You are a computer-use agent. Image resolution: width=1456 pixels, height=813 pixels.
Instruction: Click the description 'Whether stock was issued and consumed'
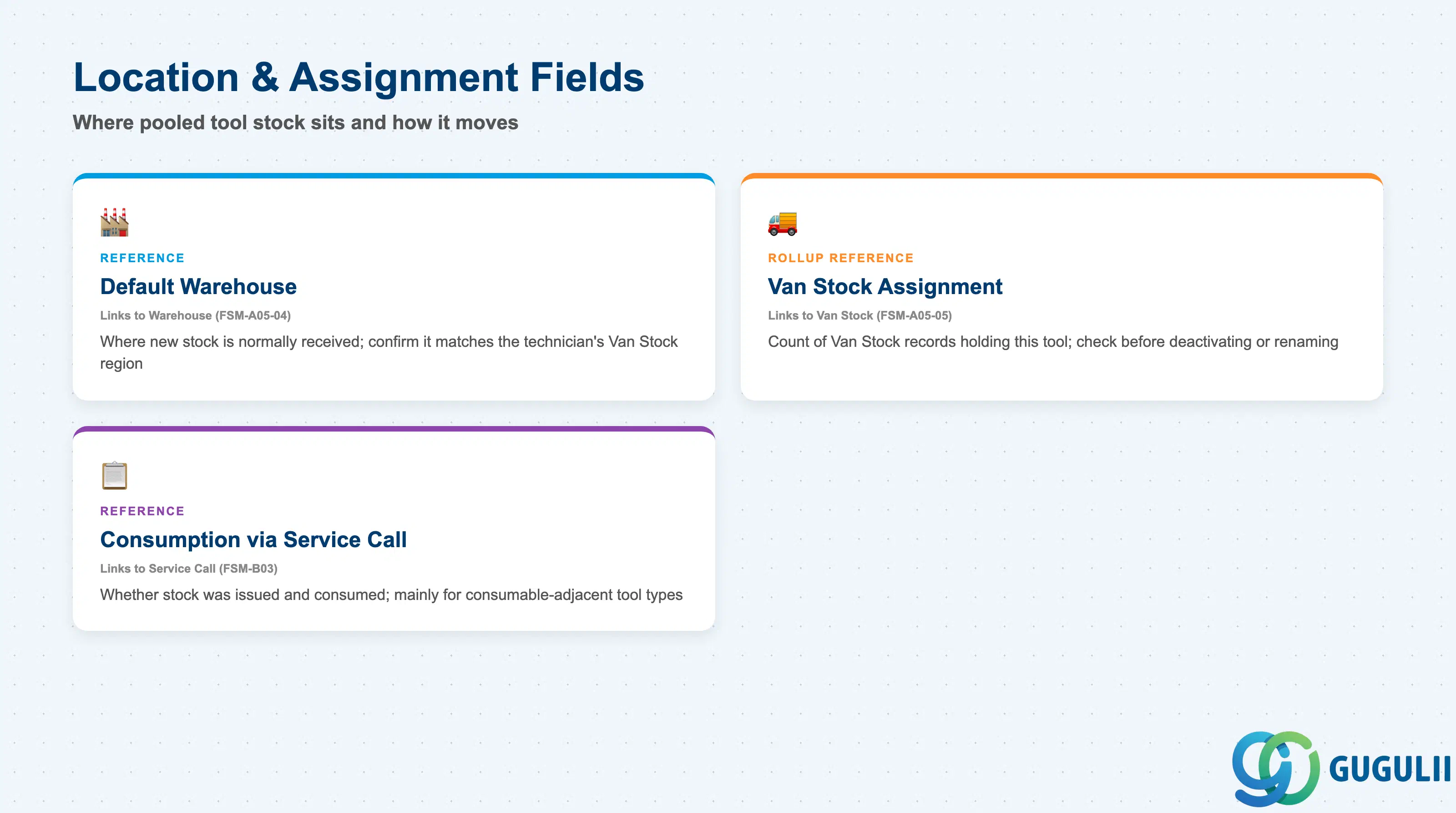pos(391,595)
